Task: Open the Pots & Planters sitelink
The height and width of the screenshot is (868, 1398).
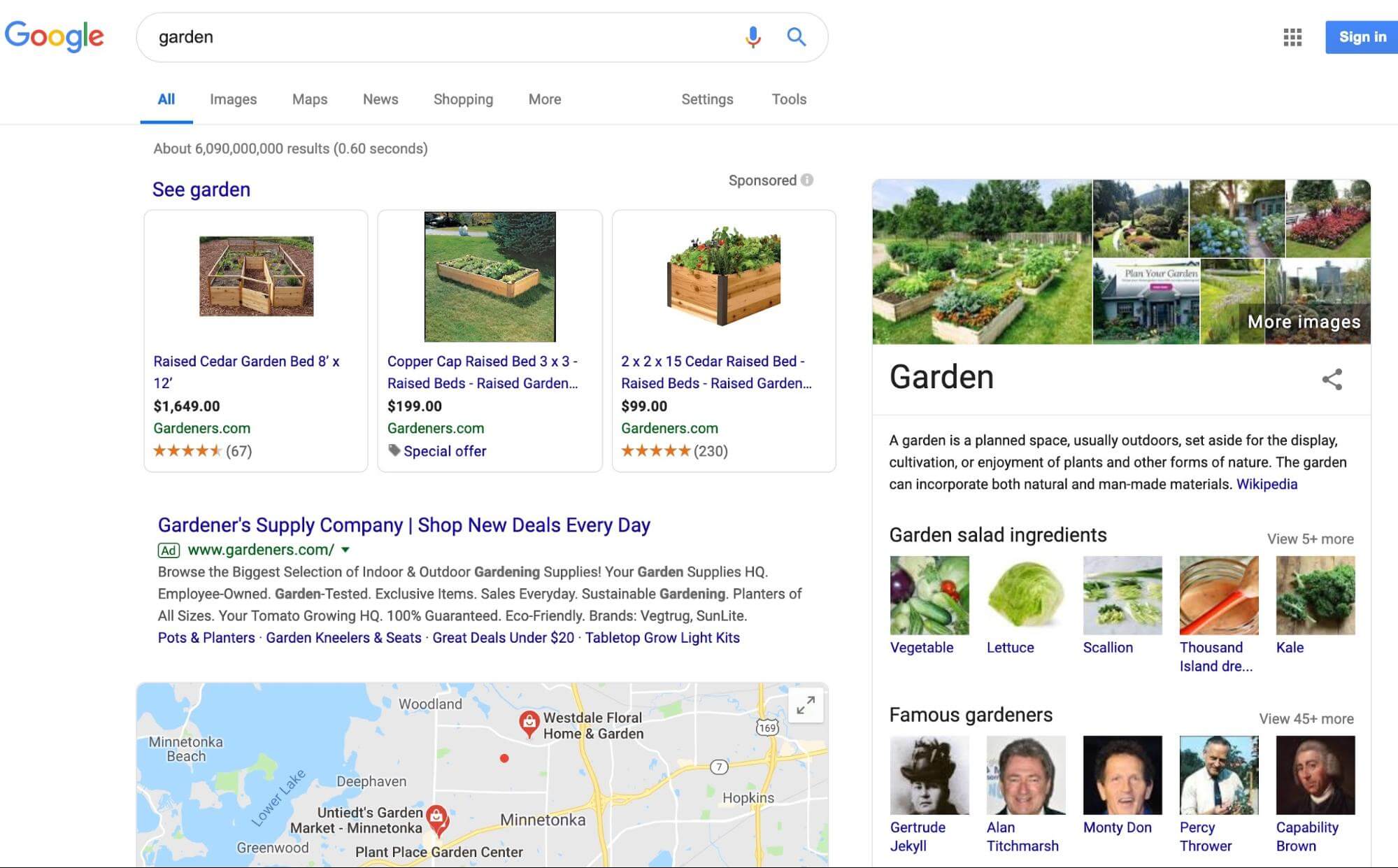Action: [206, 638]
